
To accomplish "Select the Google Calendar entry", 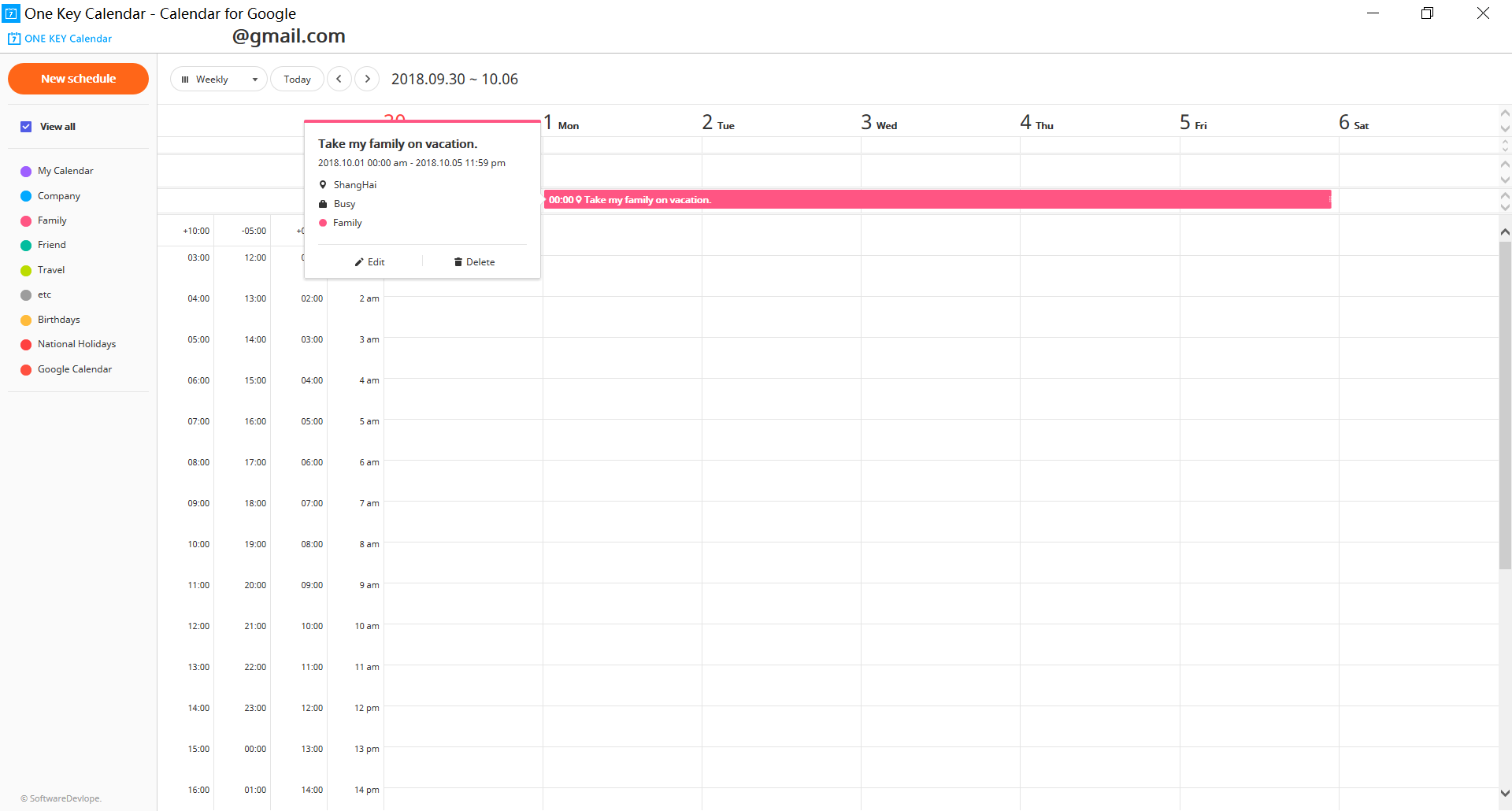I will tap(75, 369).
